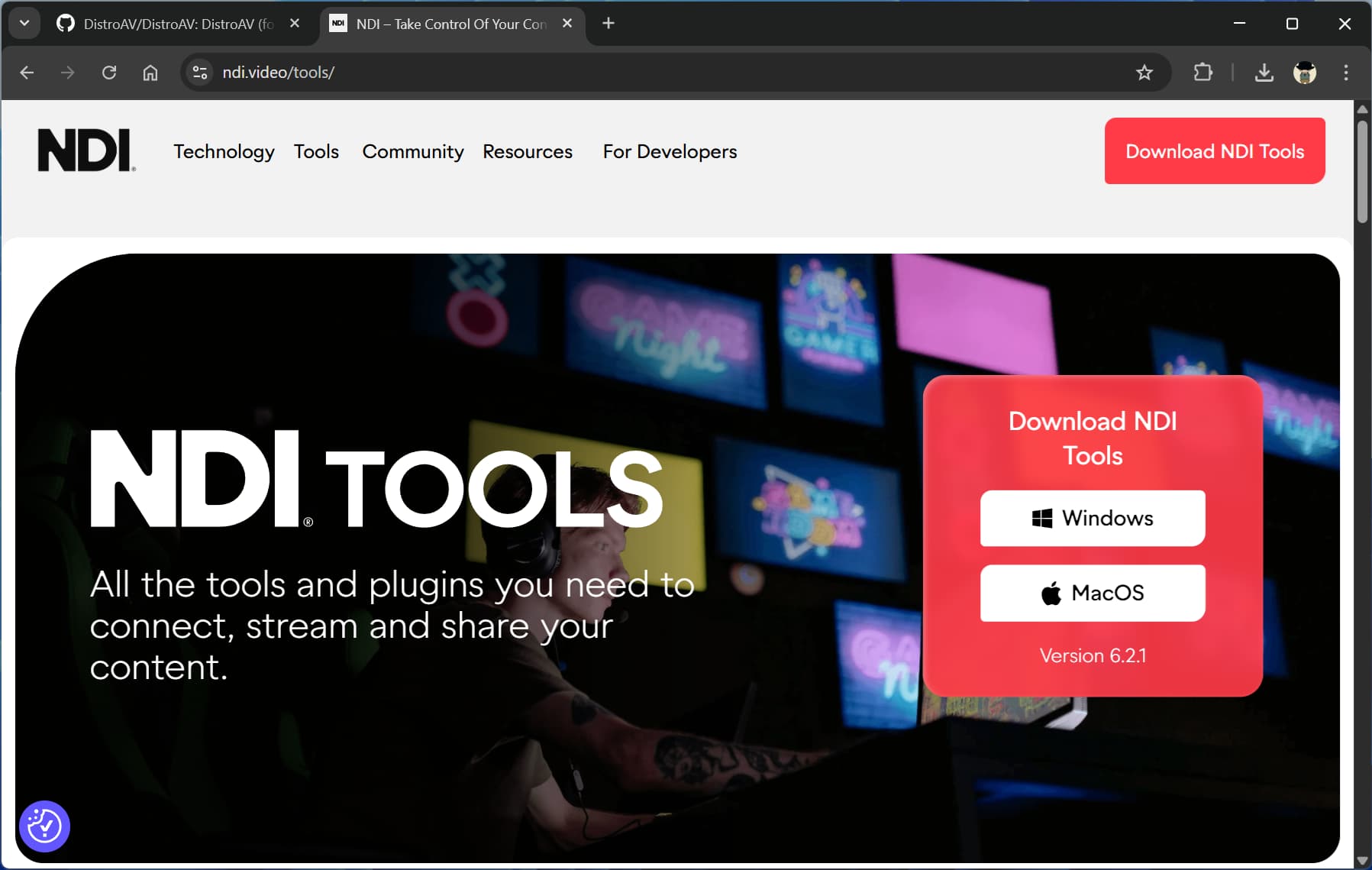Viewport: 1372px width, 870px height.
Task: Open the Technology navigation menu
Action: (224, 151)
